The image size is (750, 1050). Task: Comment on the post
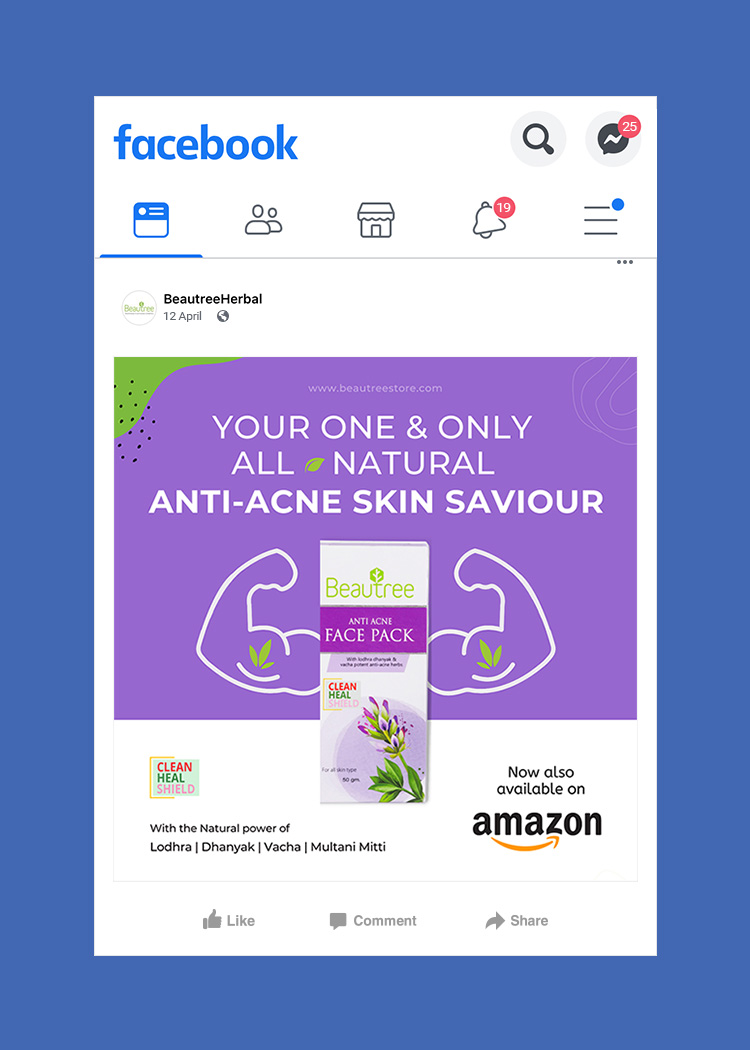tap(373, 921)
